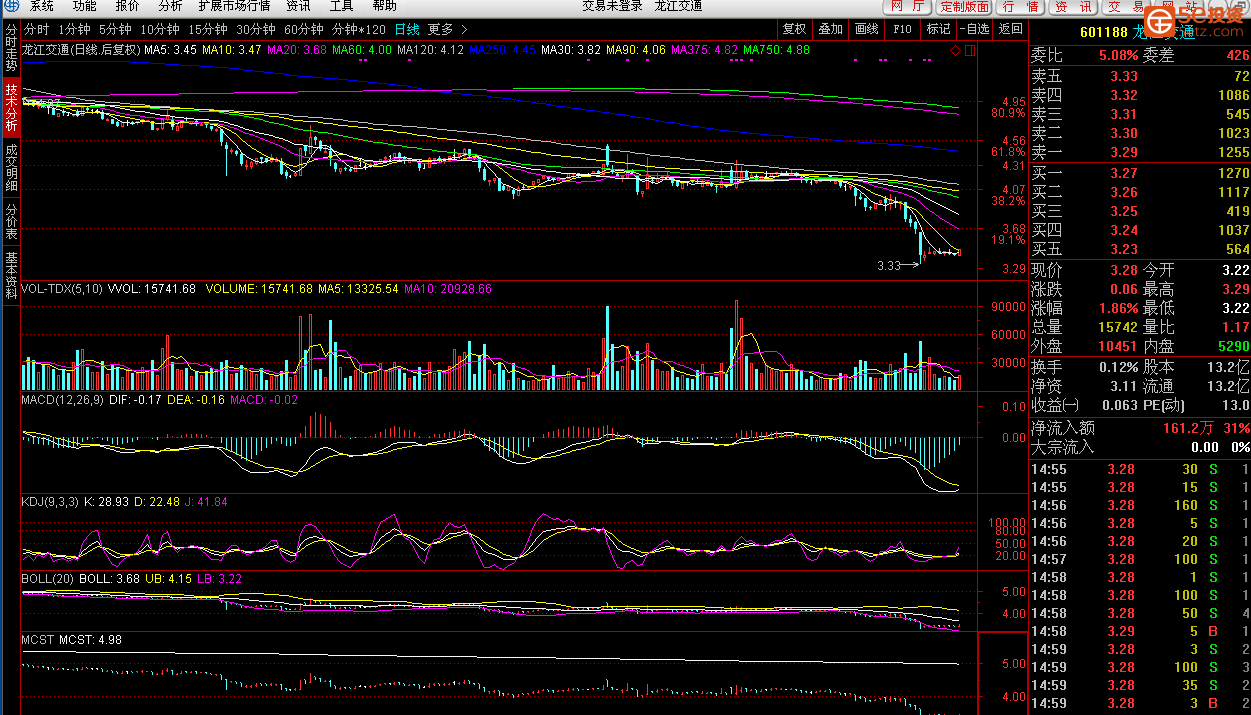
Task: Click the 61.8% retracement label on chart
Action: pyautogui.click(x=1008, y=152)
